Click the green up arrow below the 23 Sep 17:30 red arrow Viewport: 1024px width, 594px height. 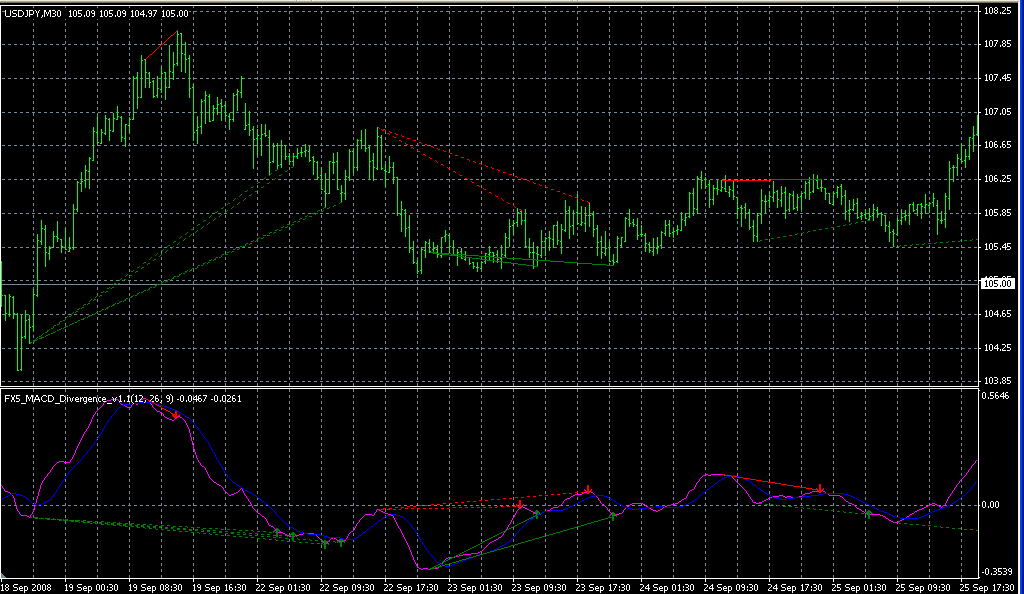pos(612,517)
